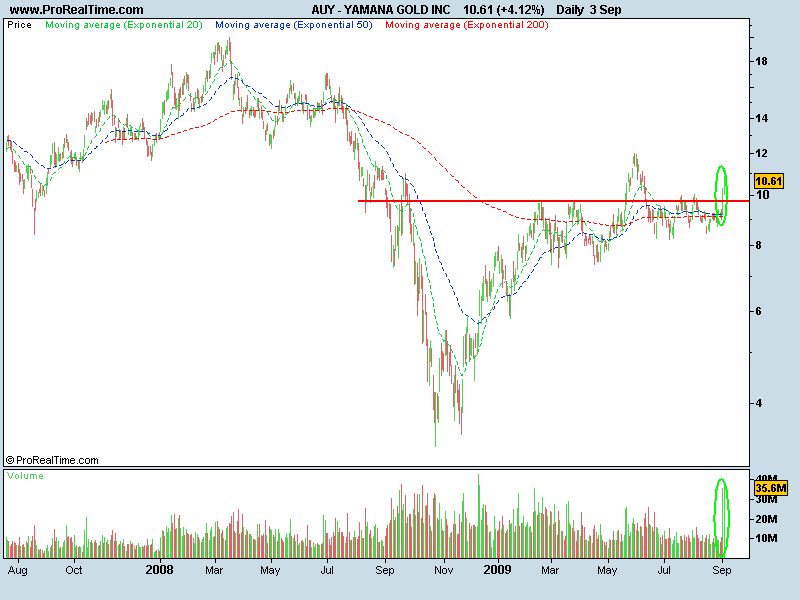Click the yellow 35.6M volume tag
The image size is (800, 600).
(771, 488)
